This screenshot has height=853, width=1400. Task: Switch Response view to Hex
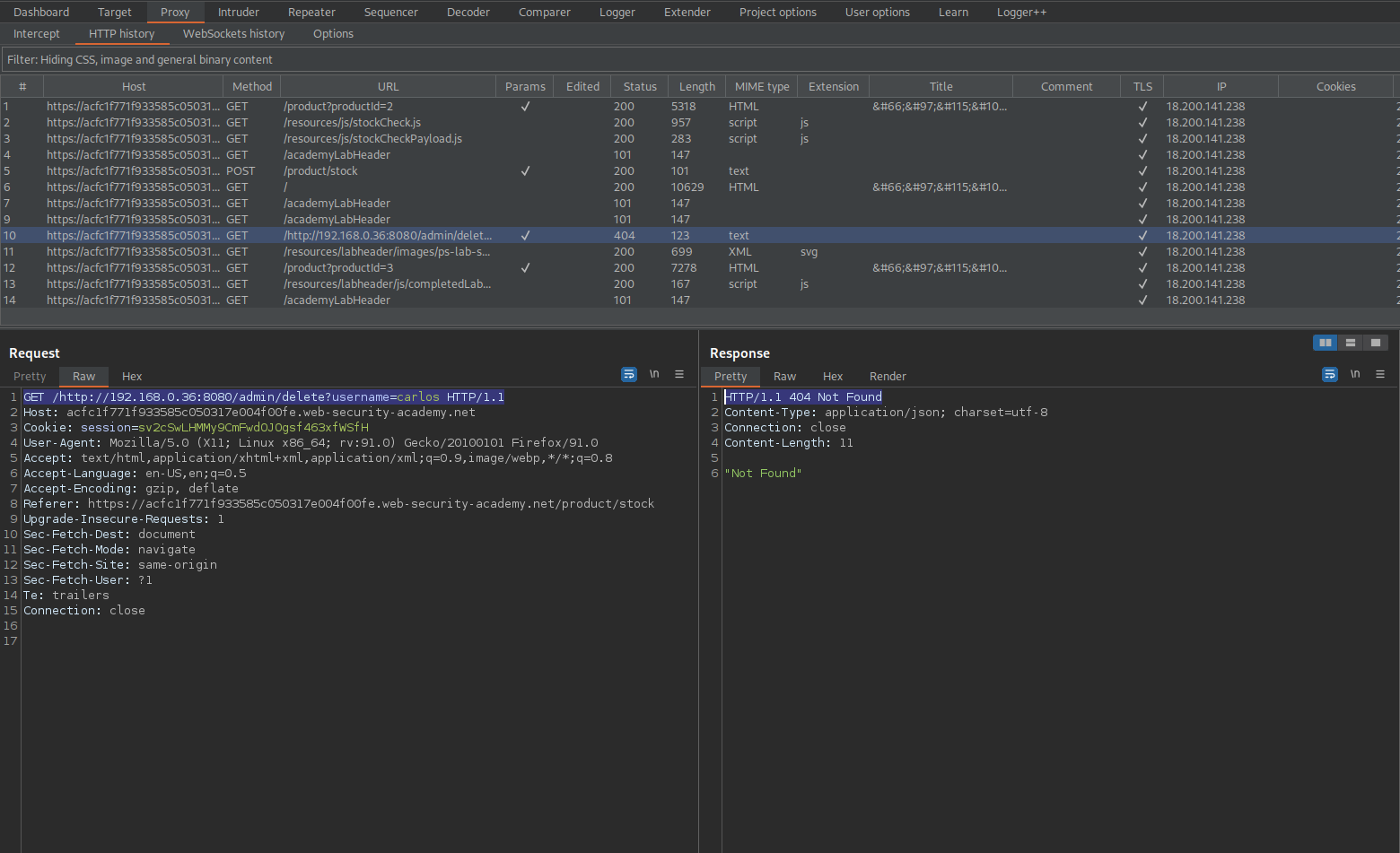click(x=833, y=376)
